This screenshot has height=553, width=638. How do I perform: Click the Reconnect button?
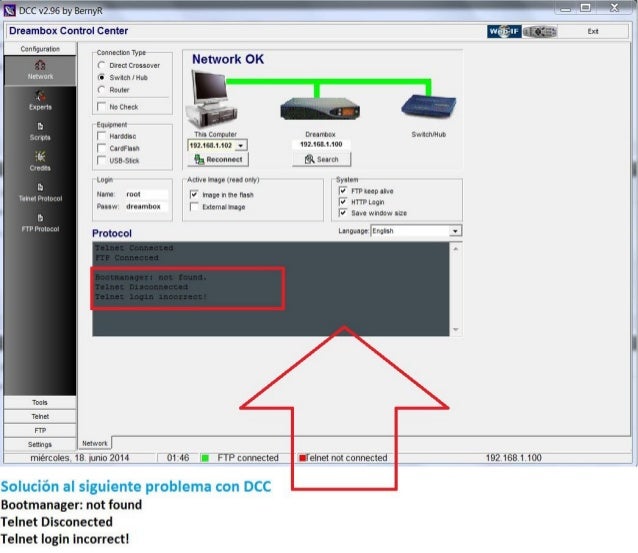tap(218, 160)
